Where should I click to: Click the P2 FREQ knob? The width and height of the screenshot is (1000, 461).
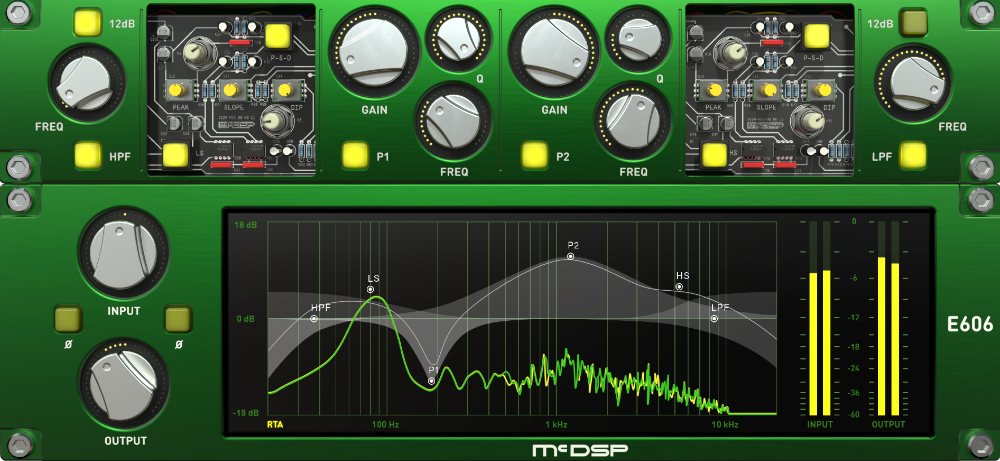pos(632,121)
